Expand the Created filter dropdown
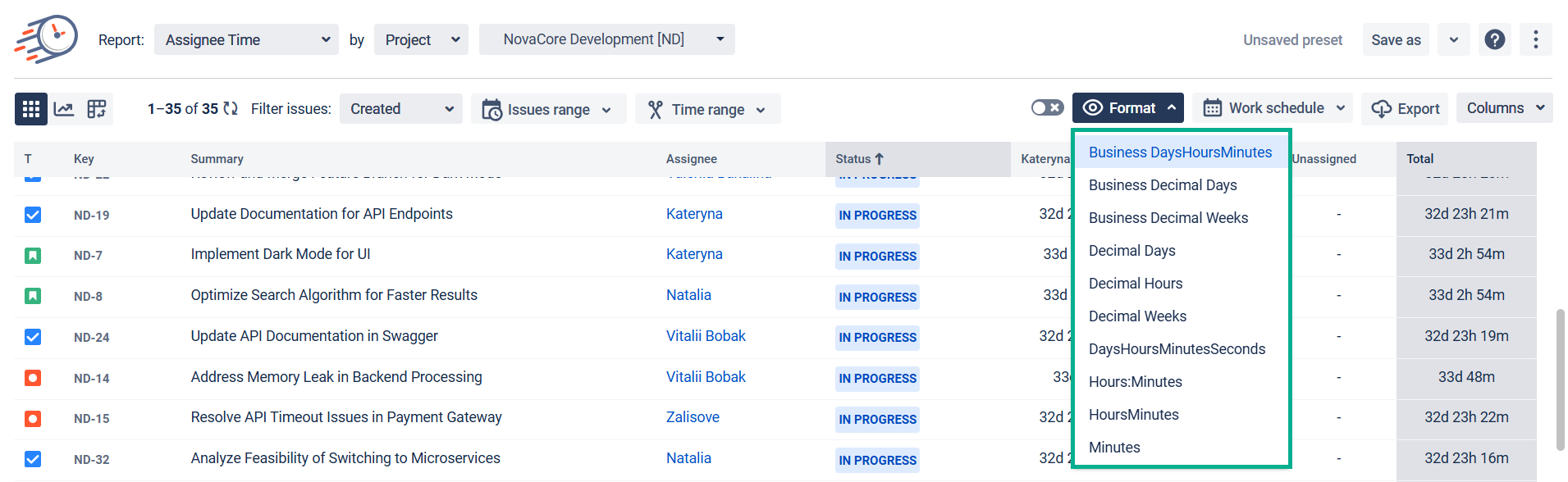1568x482 pixels. click(x=400, y=109)
